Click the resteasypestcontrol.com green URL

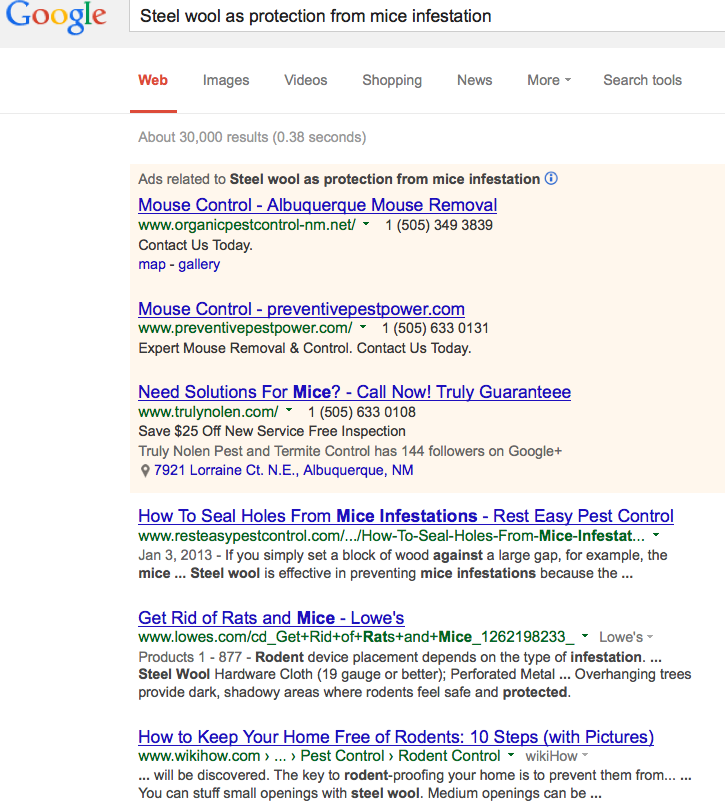pos(392,536)
